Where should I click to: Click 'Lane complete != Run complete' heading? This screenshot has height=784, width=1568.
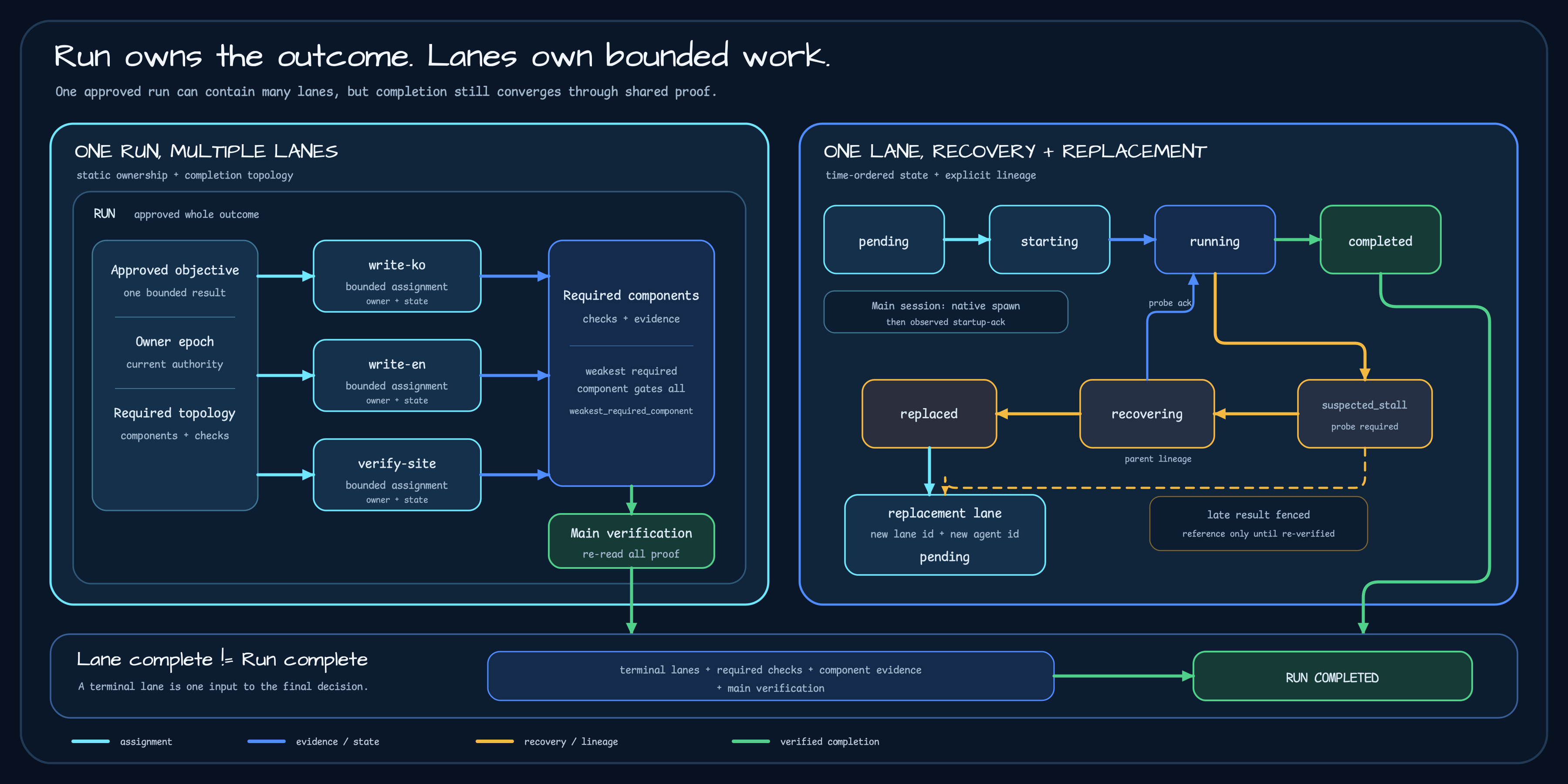click(222, 659)
